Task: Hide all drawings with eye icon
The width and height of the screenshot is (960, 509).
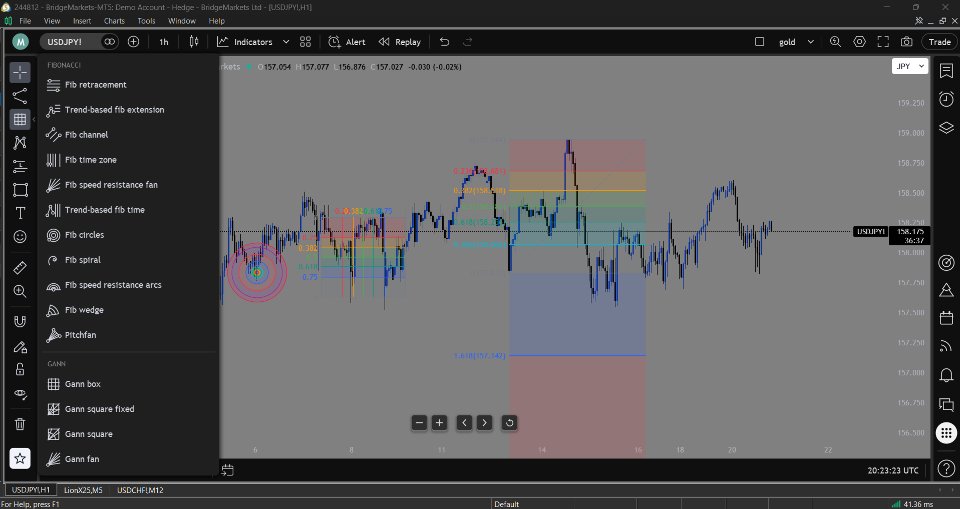Action: (x=20, y=394)
